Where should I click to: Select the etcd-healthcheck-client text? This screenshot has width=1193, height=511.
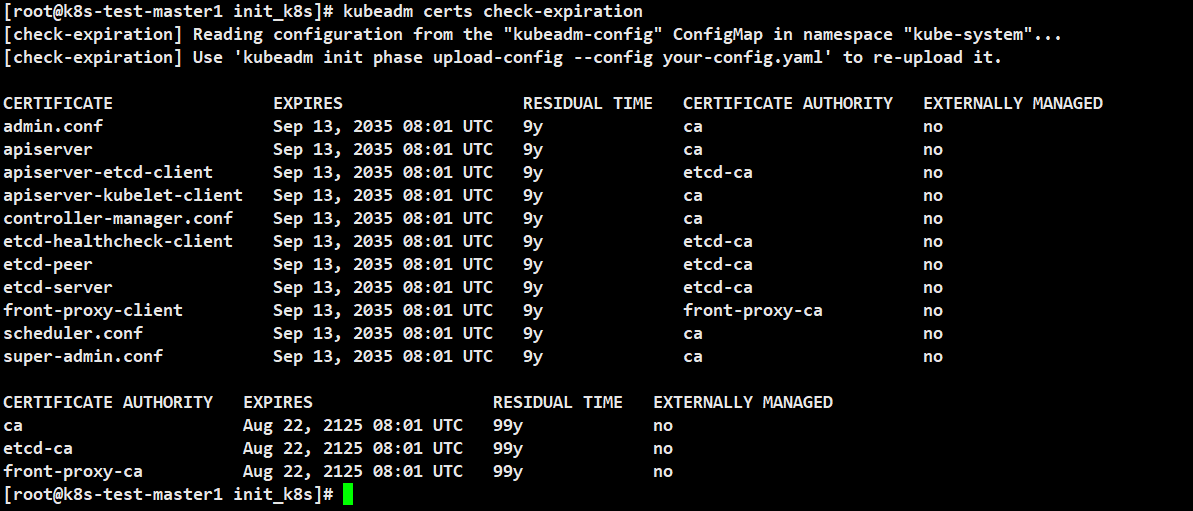pyautogui.click(x=118, y=242)
